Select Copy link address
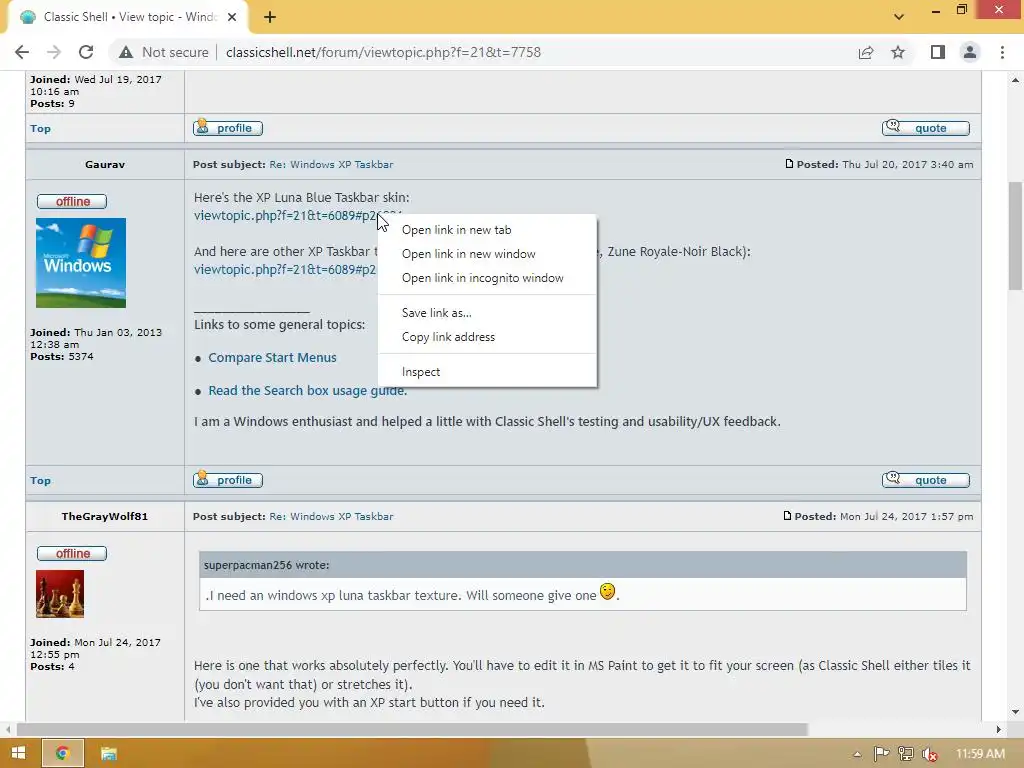 [487, 337]
